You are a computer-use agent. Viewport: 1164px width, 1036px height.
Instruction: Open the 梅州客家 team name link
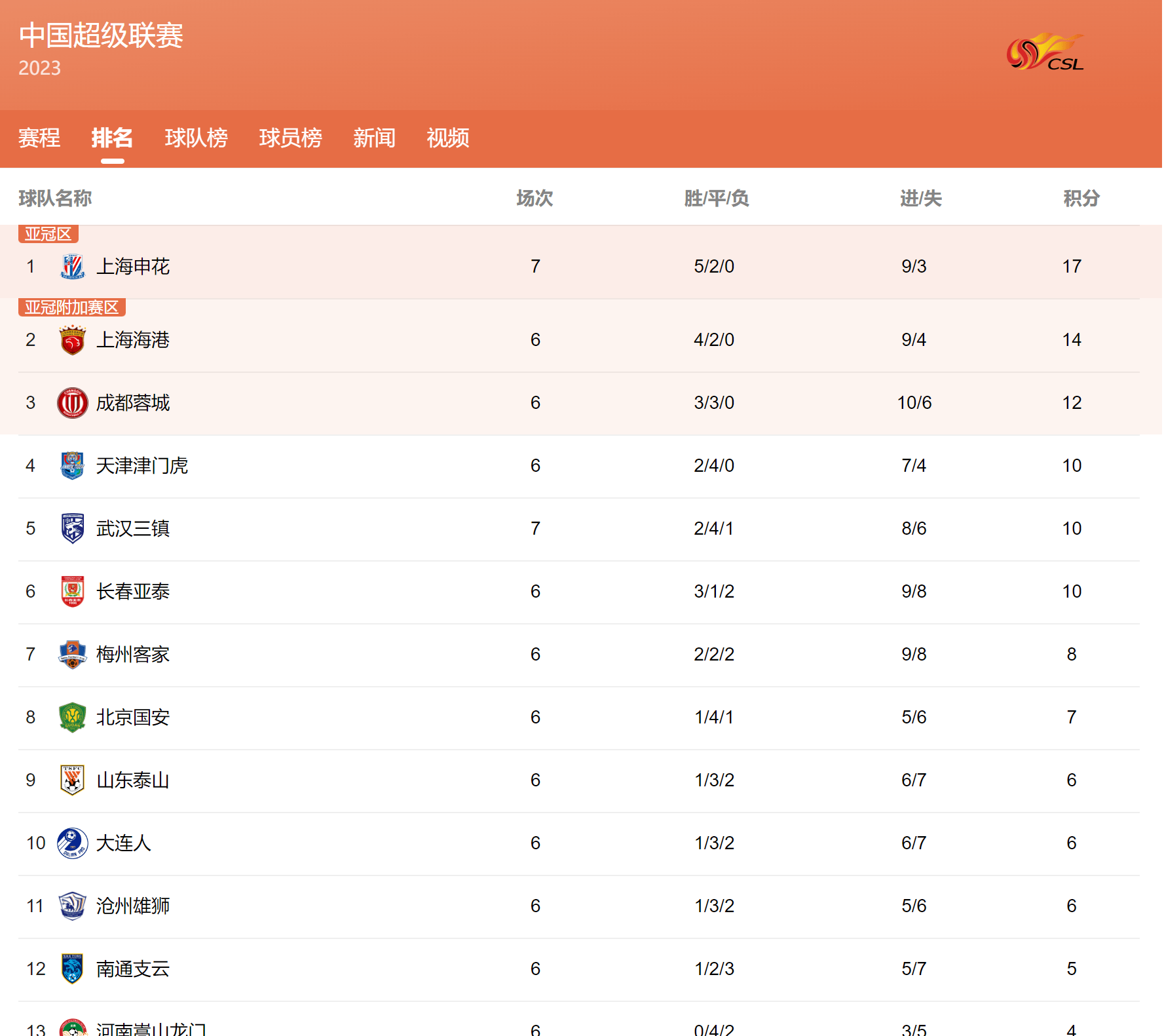pyautogui.click(x=133, y=655)
